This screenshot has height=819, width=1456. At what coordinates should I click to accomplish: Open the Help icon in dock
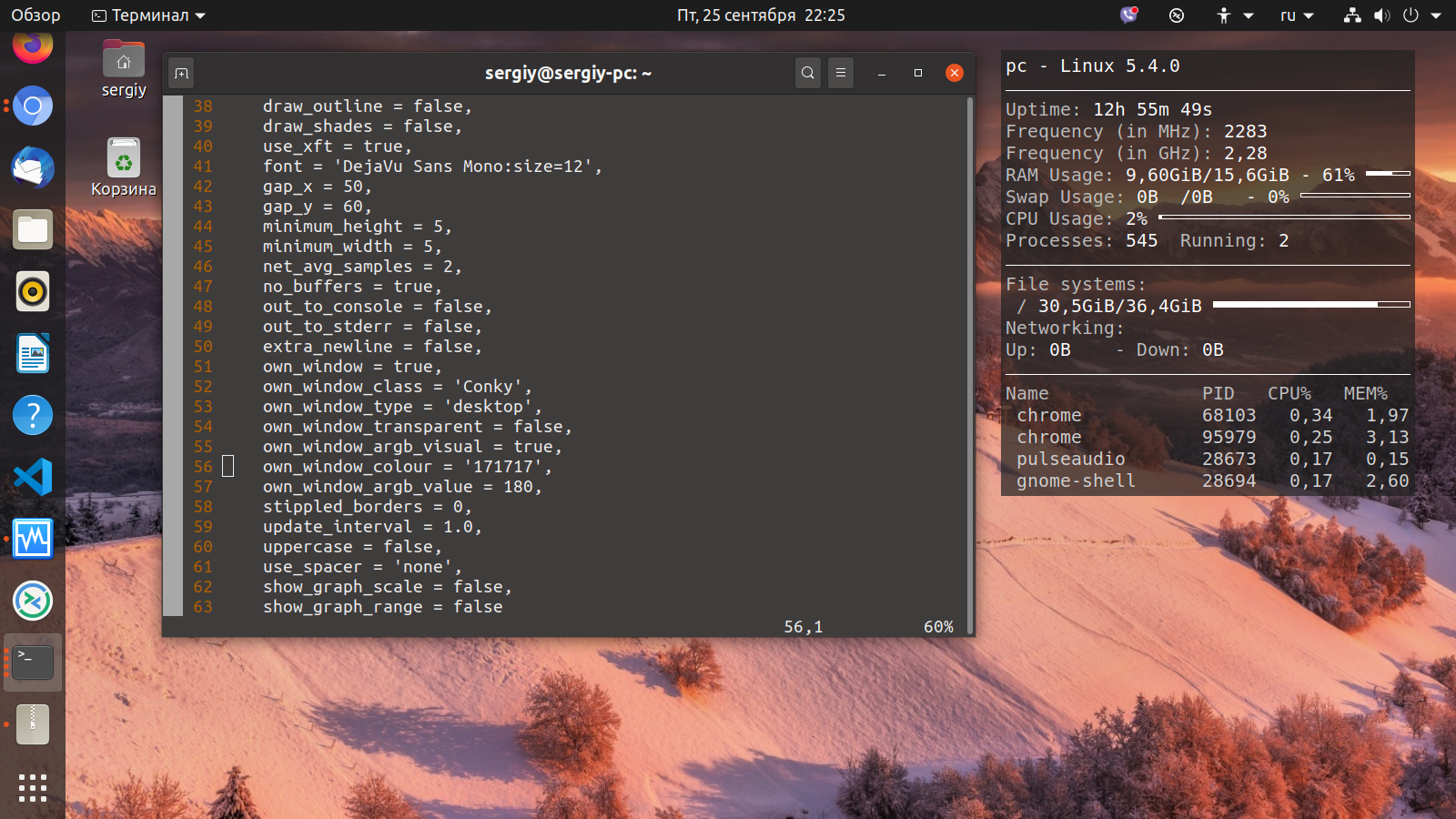click(33, 415)
